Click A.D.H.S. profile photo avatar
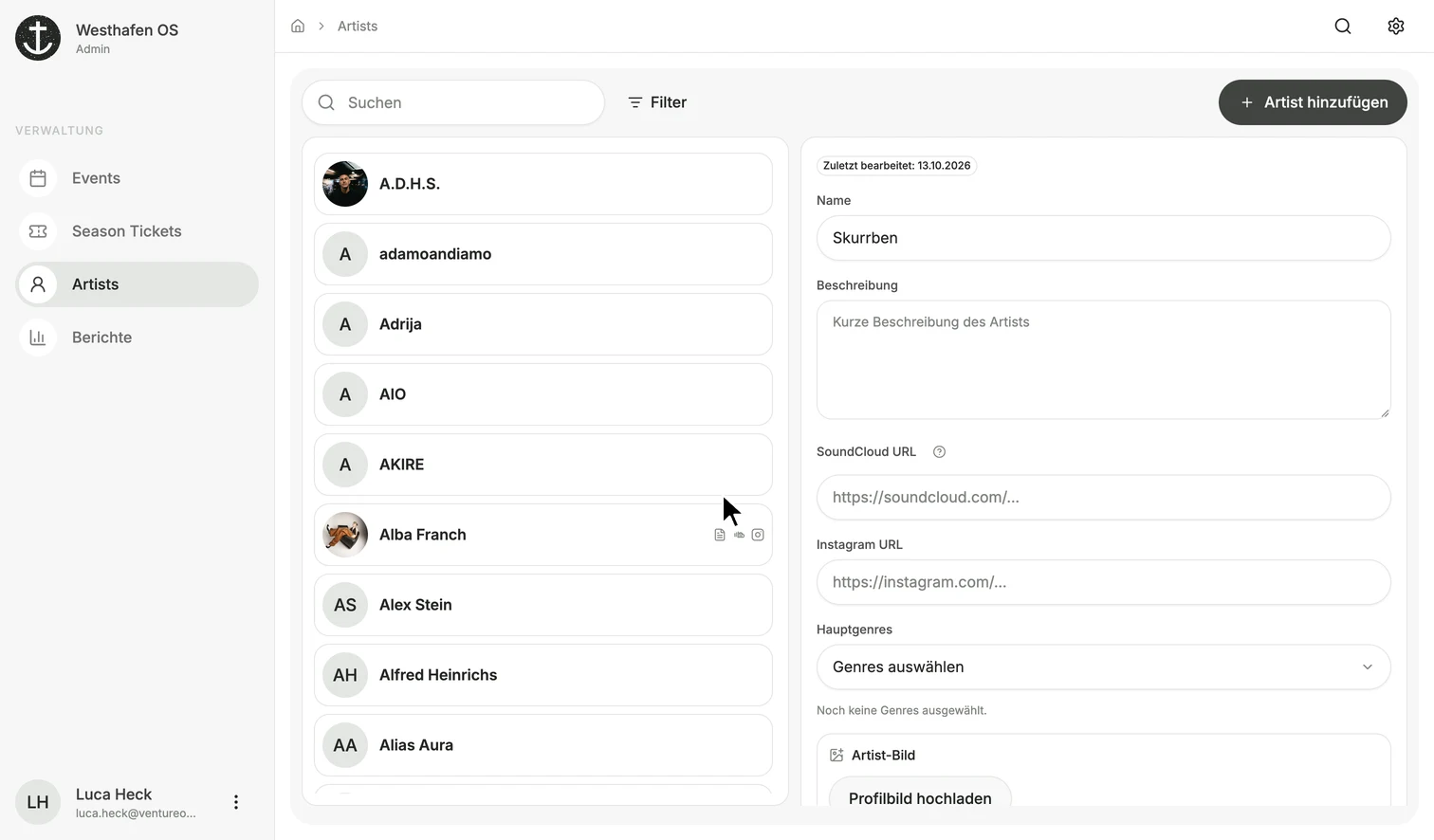Image resolution: width=1434 pixels, height=840 pixels. [x=345, y=184]
